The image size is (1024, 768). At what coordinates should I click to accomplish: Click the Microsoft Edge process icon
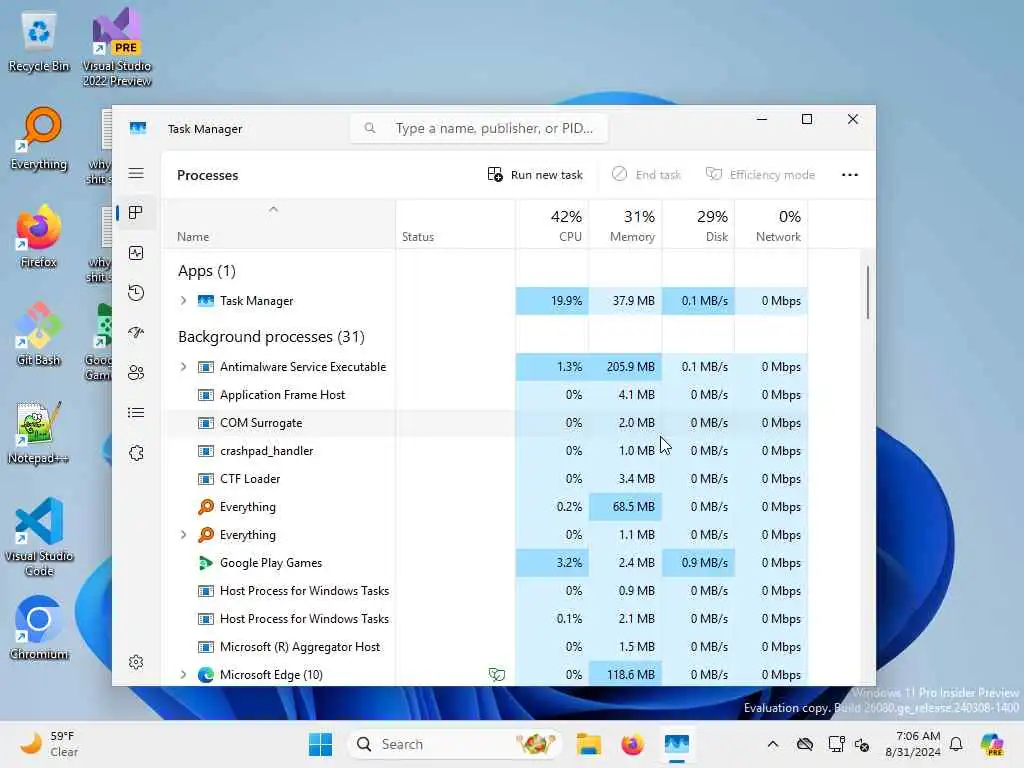[x=206, y=675]
